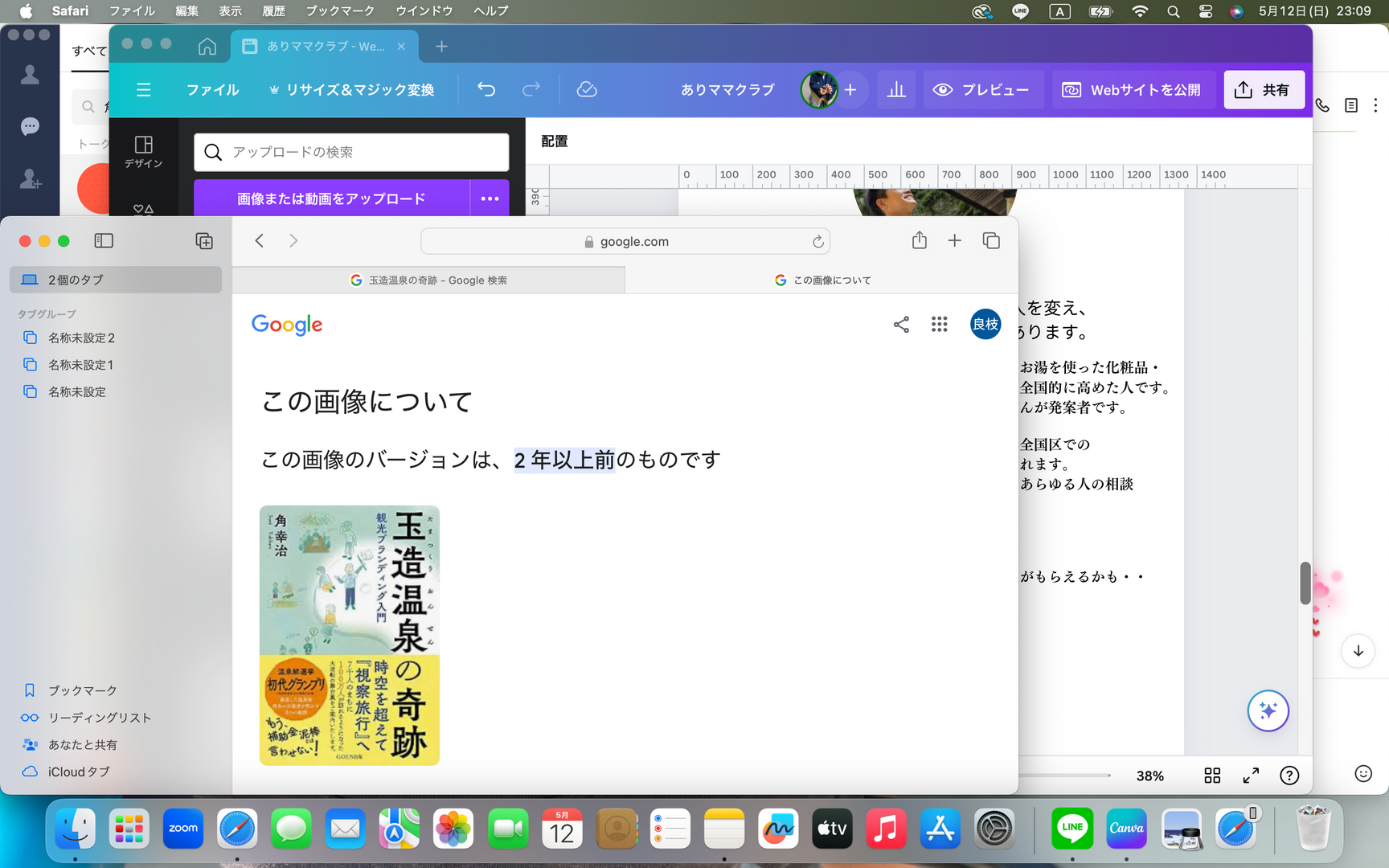Image resolution: width=1389 pixels, height=868 pixels.
Task: Click Canva zoom slider
Action: pyautogui.click(x=1065, y=776)
